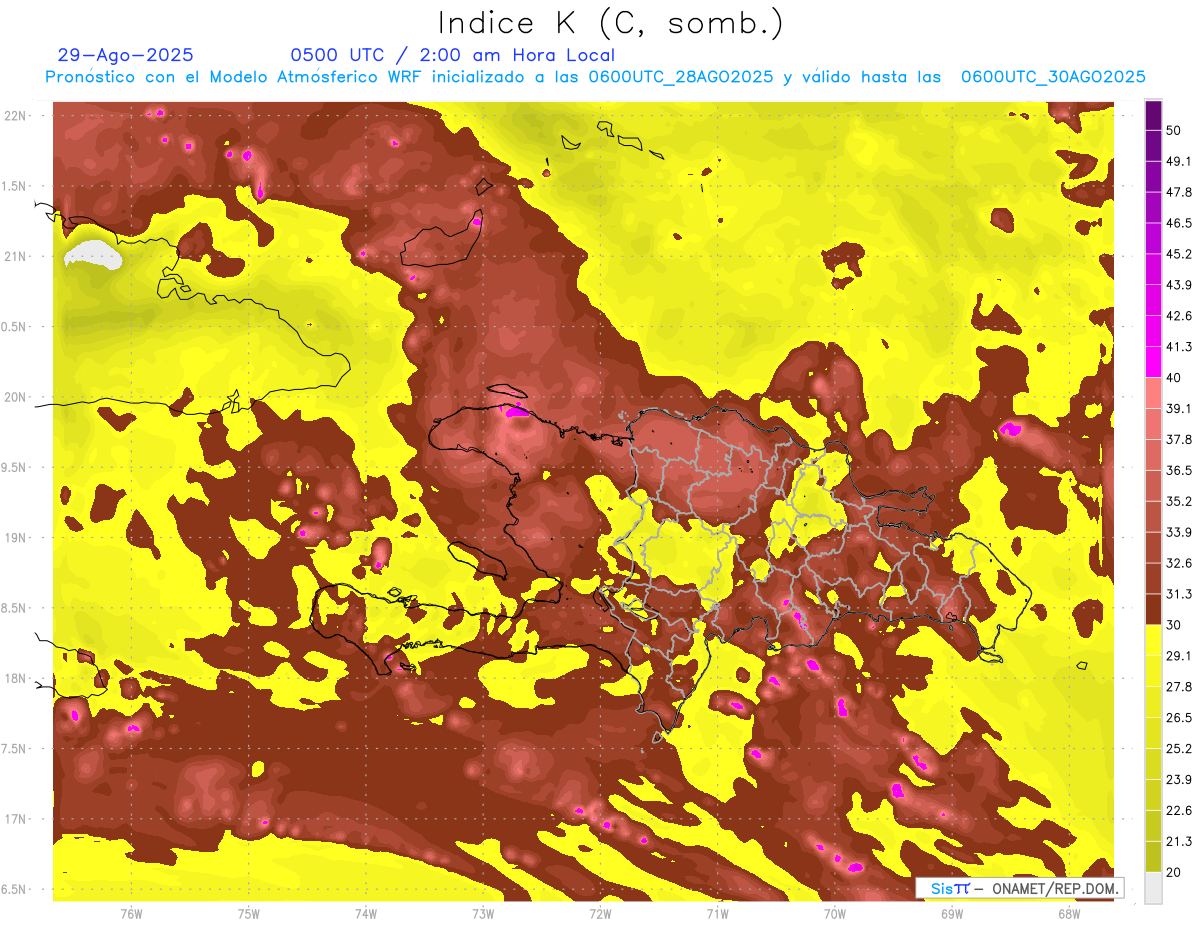Screen dimensions: 1200x927
Task: Click the "74W" longitude label
Action: coord(366,914)
